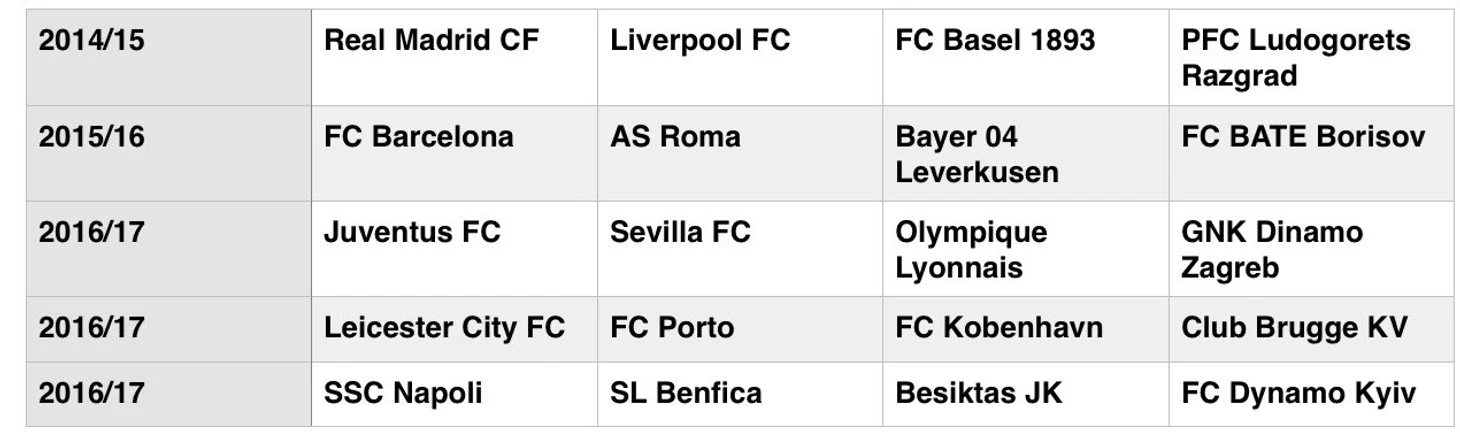
Task: Click the GNK Dinamo Zagreb cell
Action: point(1311,248)
